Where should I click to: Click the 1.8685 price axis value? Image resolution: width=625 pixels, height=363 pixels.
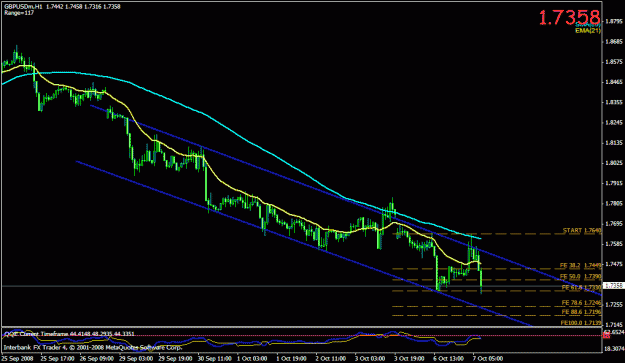point(614,41)
